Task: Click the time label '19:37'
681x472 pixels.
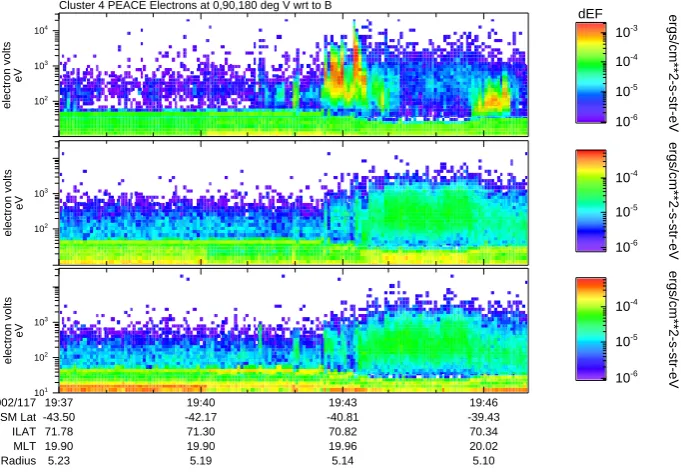Action: click(59, 403)
